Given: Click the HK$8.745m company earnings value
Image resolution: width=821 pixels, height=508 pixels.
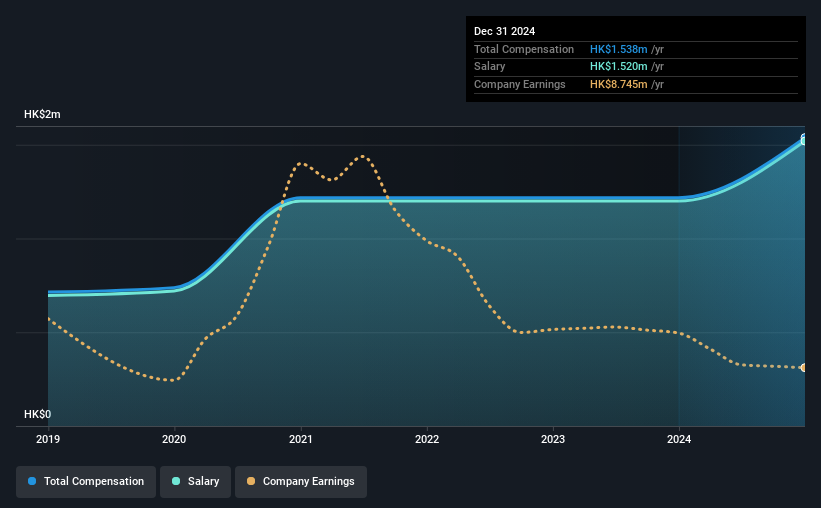Looking at the screenshot, I should [x=618, y=84].
